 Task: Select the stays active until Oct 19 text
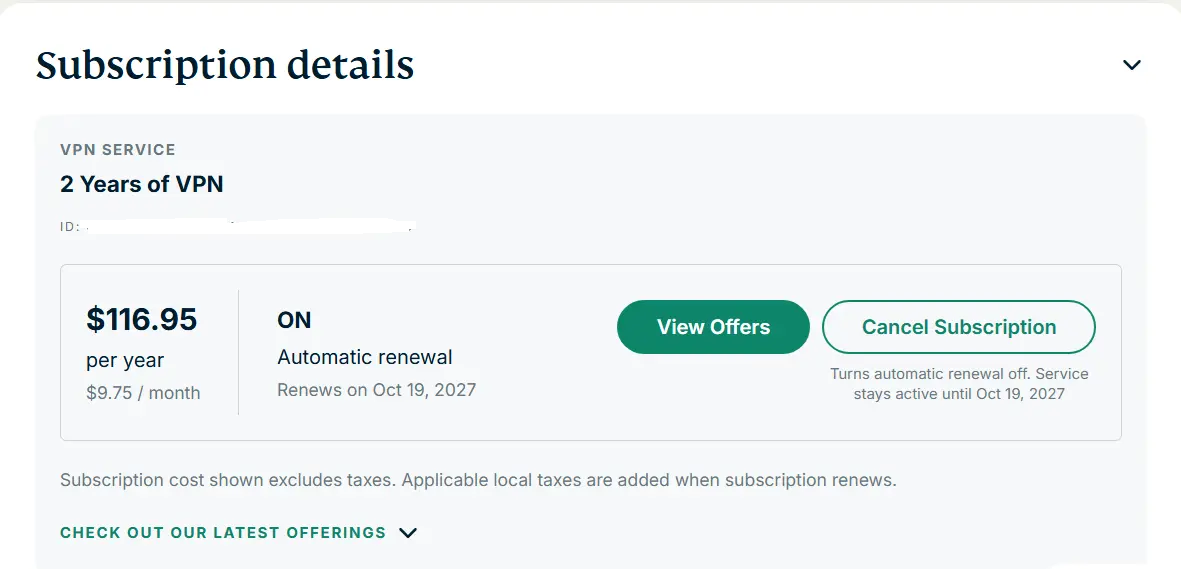[937, 393]
